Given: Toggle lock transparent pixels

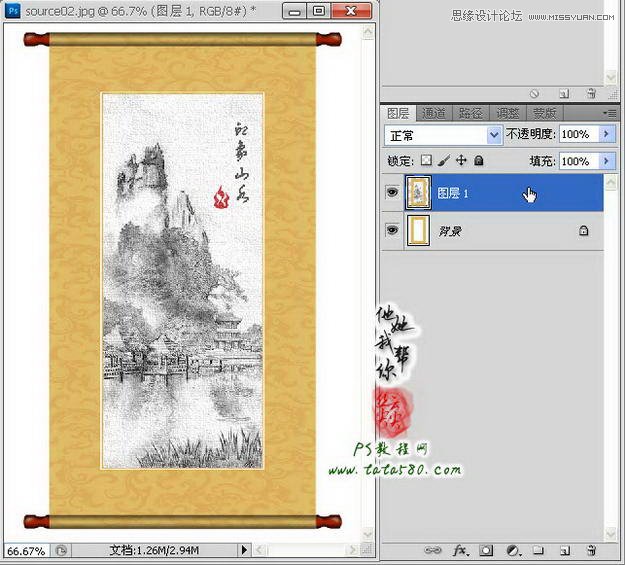Looking at the screenshot, I should pos(426,160).
